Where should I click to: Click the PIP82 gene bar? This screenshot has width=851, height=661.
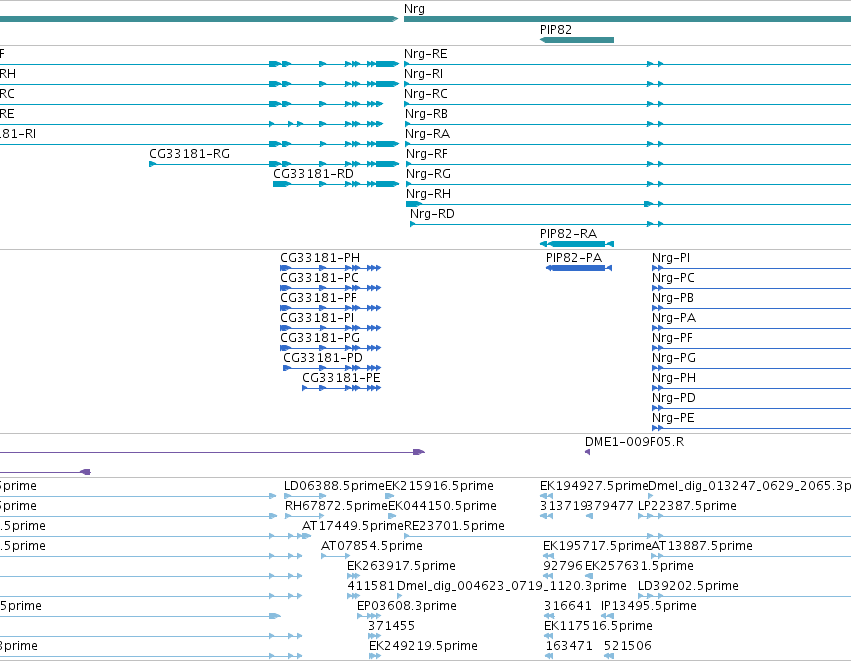[x=577, y=40]
